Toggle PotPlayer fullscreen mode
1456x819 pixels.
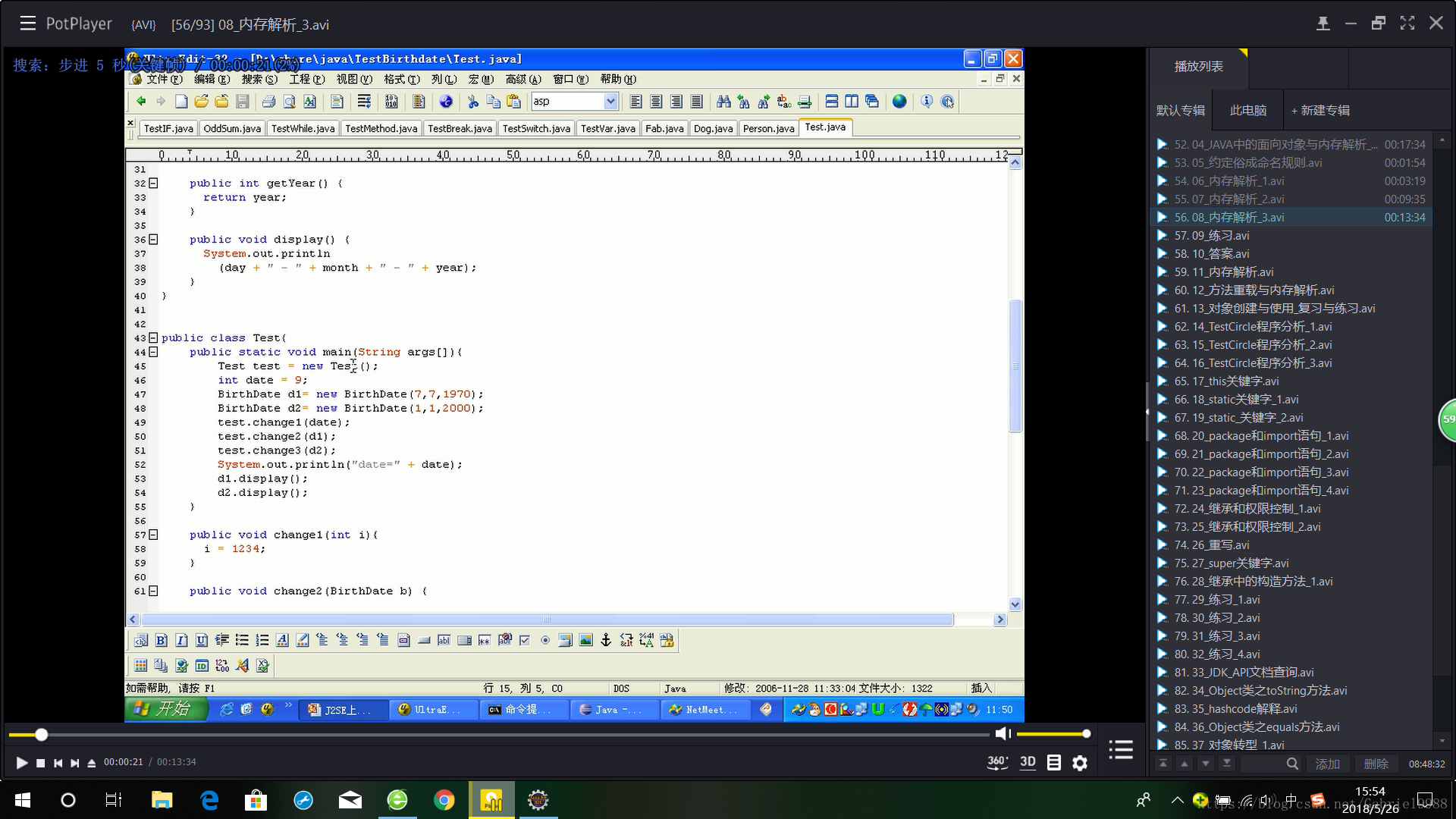coord(1407,24)
